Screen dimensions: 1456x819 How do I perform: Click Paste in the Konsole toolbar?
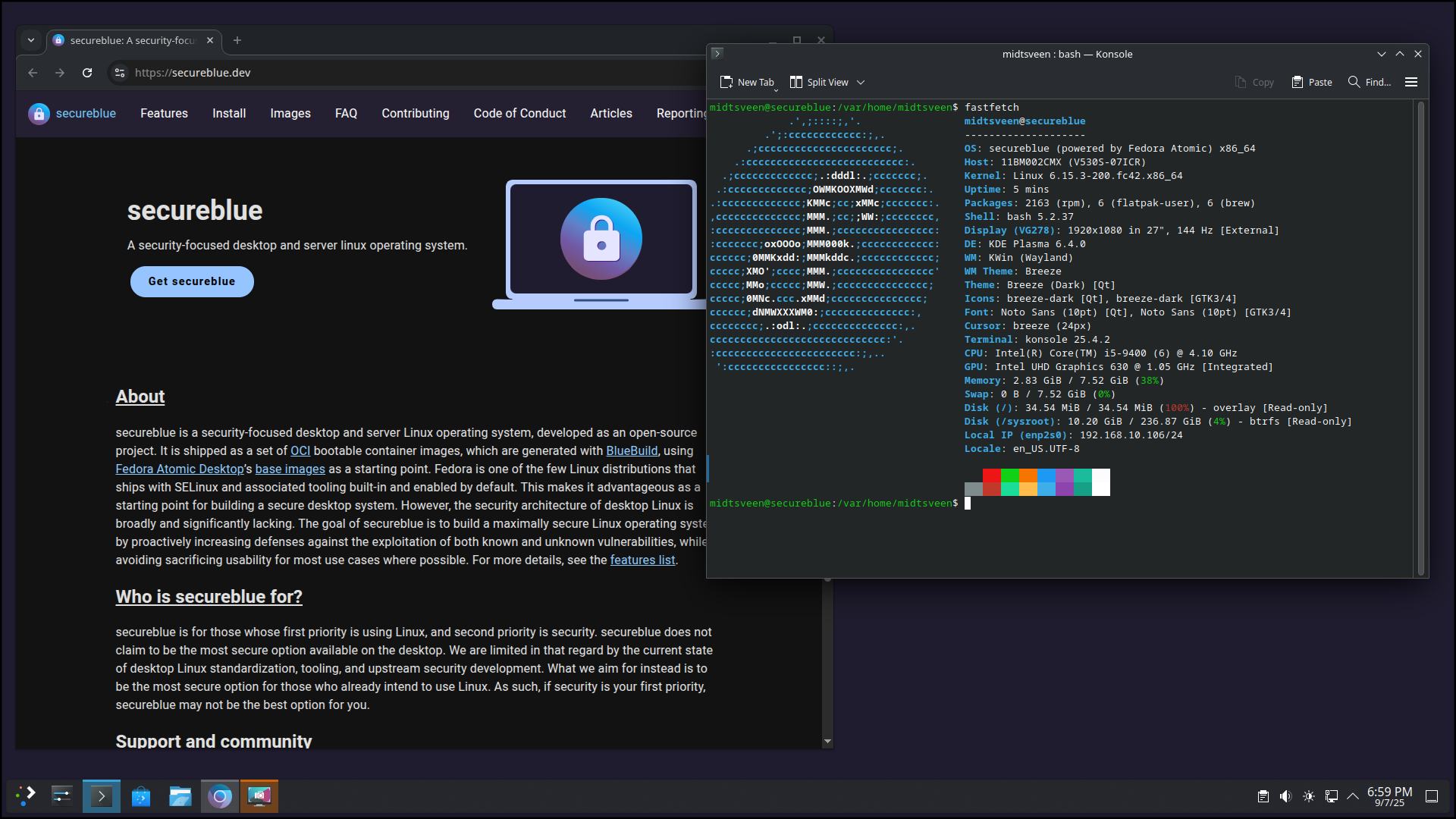click(1312, 82)
